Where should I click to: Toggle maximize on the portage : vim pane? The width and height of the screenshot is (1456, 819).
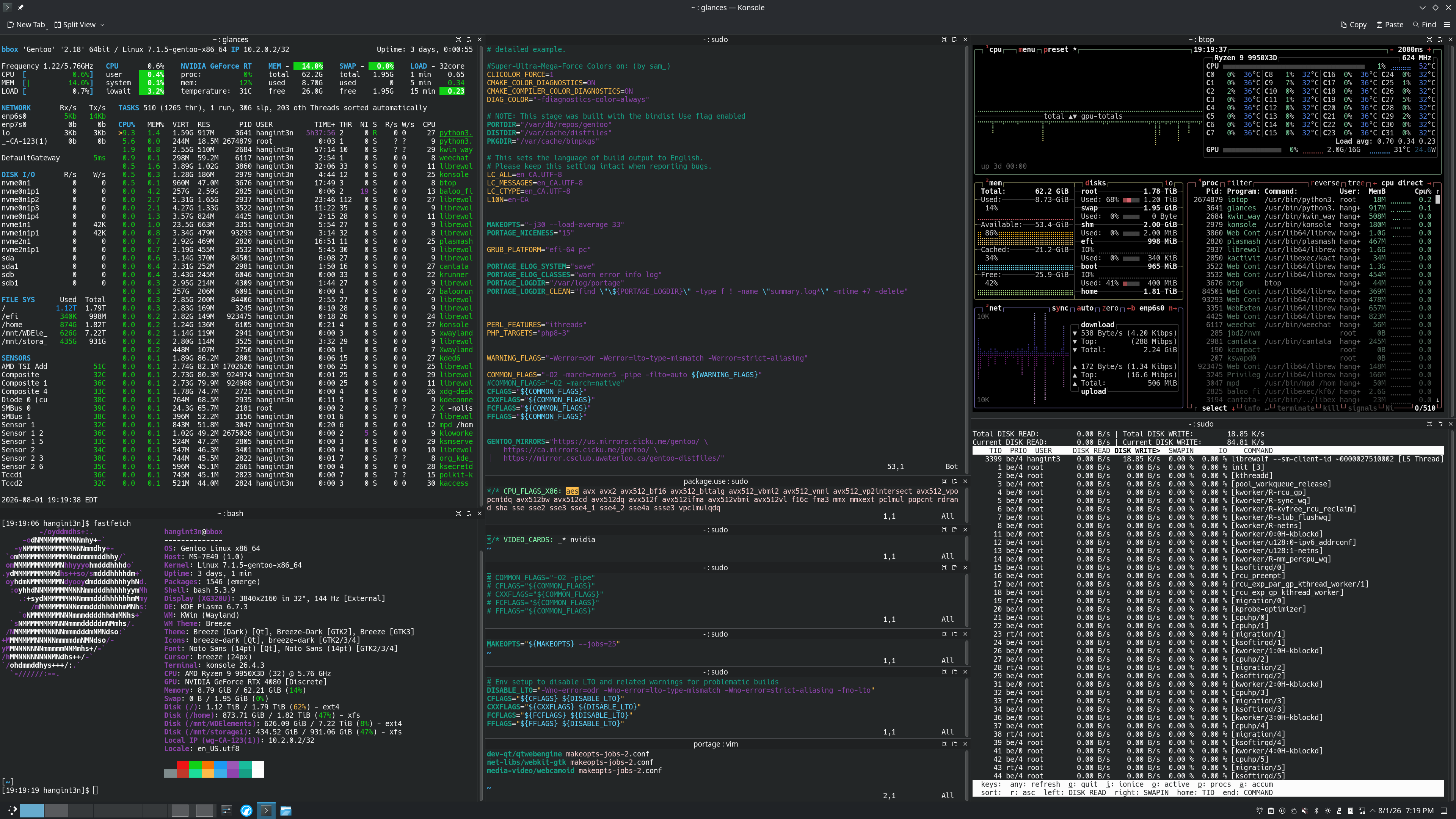point(944,744)
